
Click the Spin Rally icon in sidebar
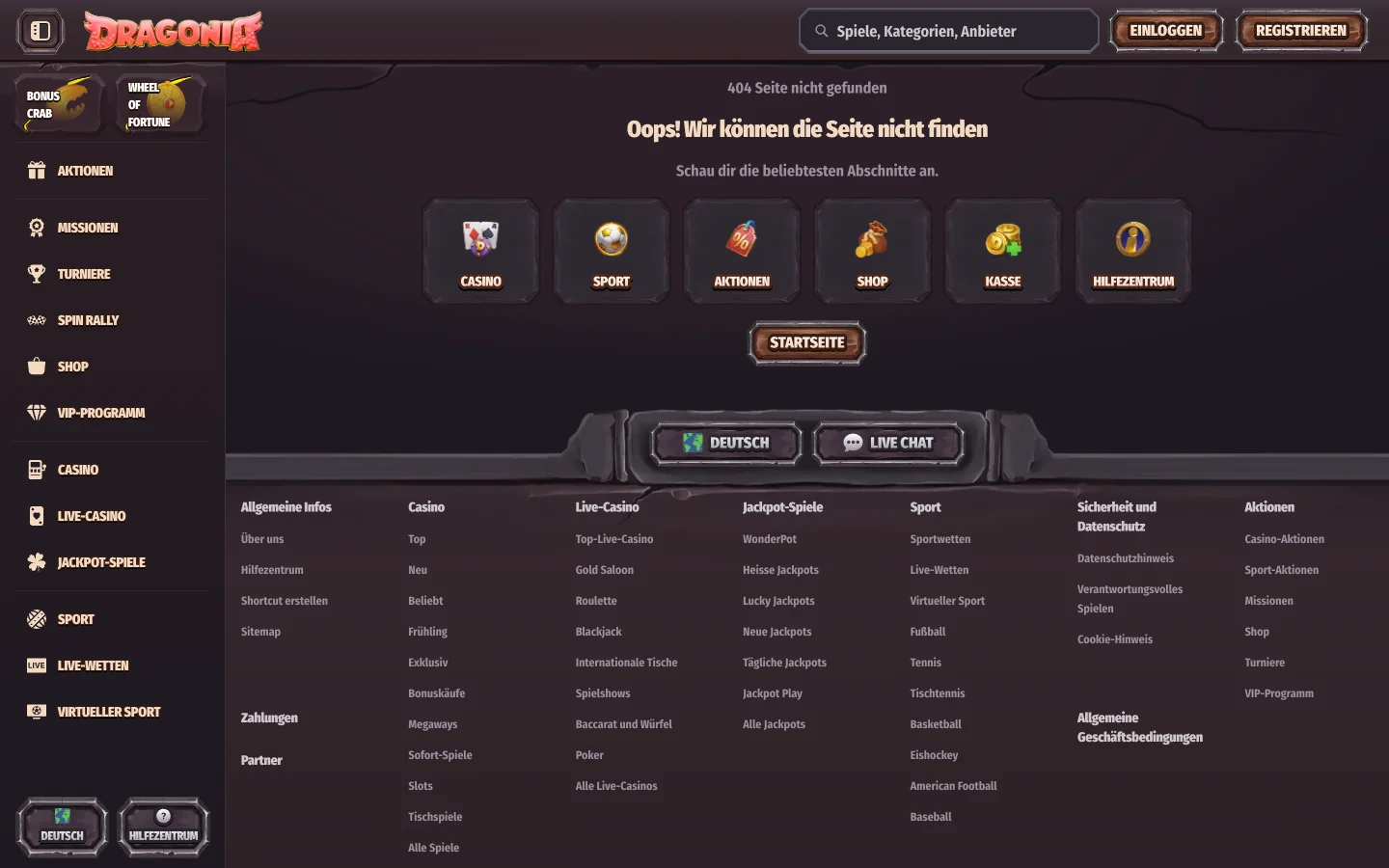point(37,320)
